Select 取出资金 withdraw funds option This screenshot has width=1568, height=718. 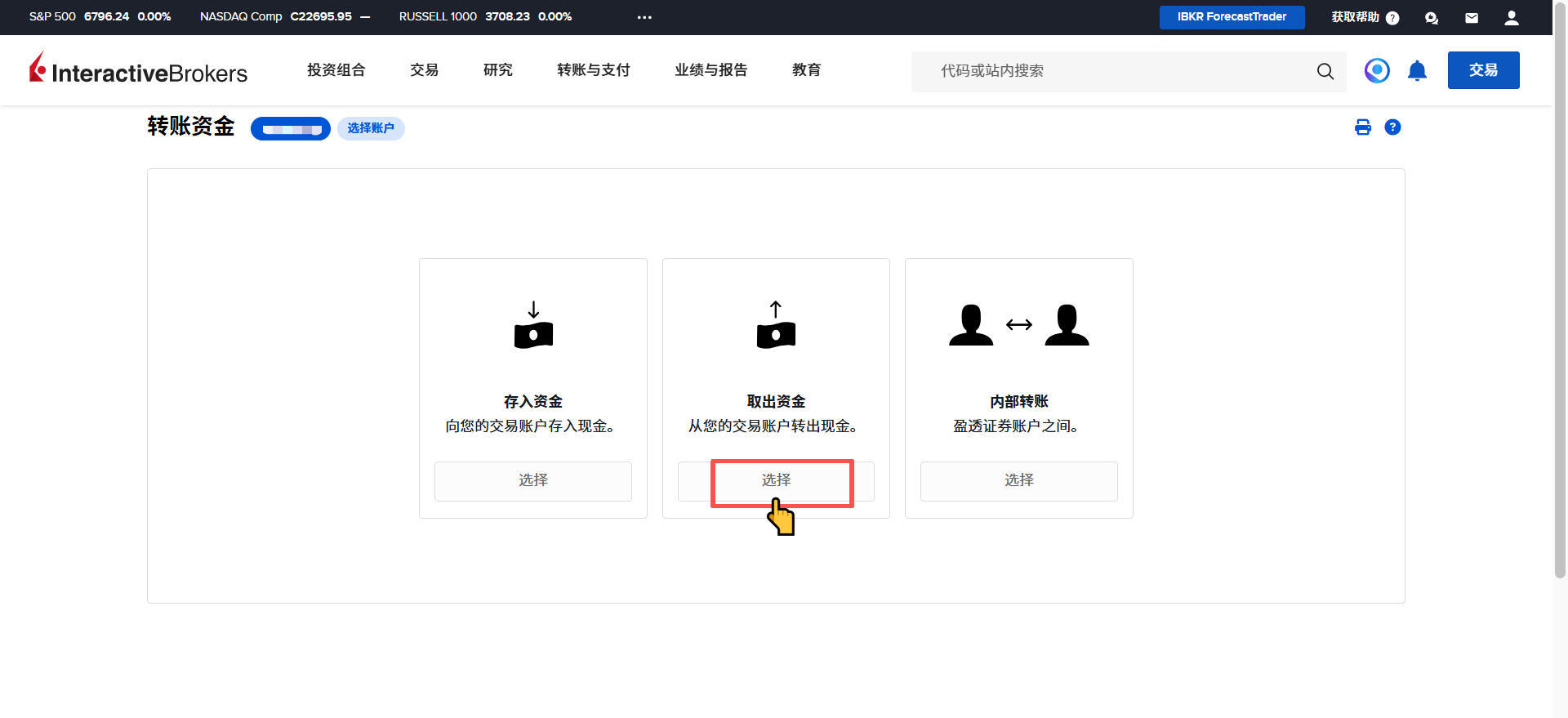coord(776,480)
